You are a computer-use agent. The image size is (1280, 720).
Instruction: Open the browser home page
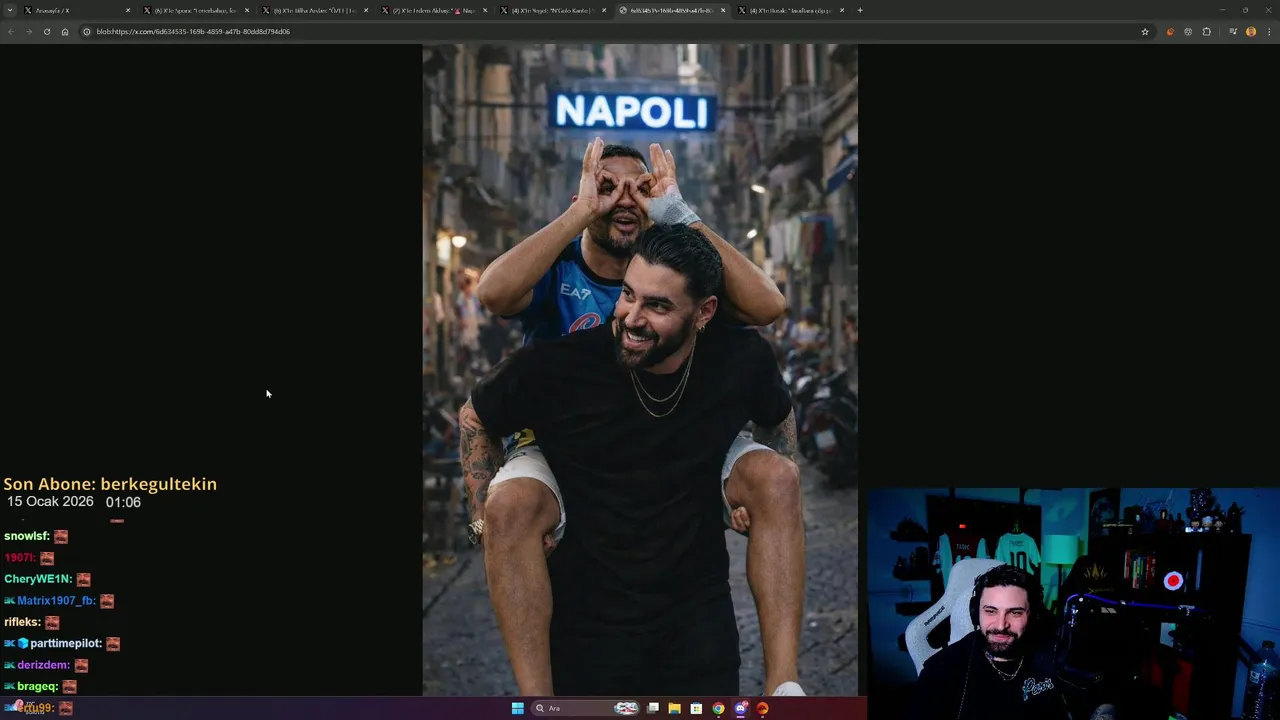pos(65,31)
